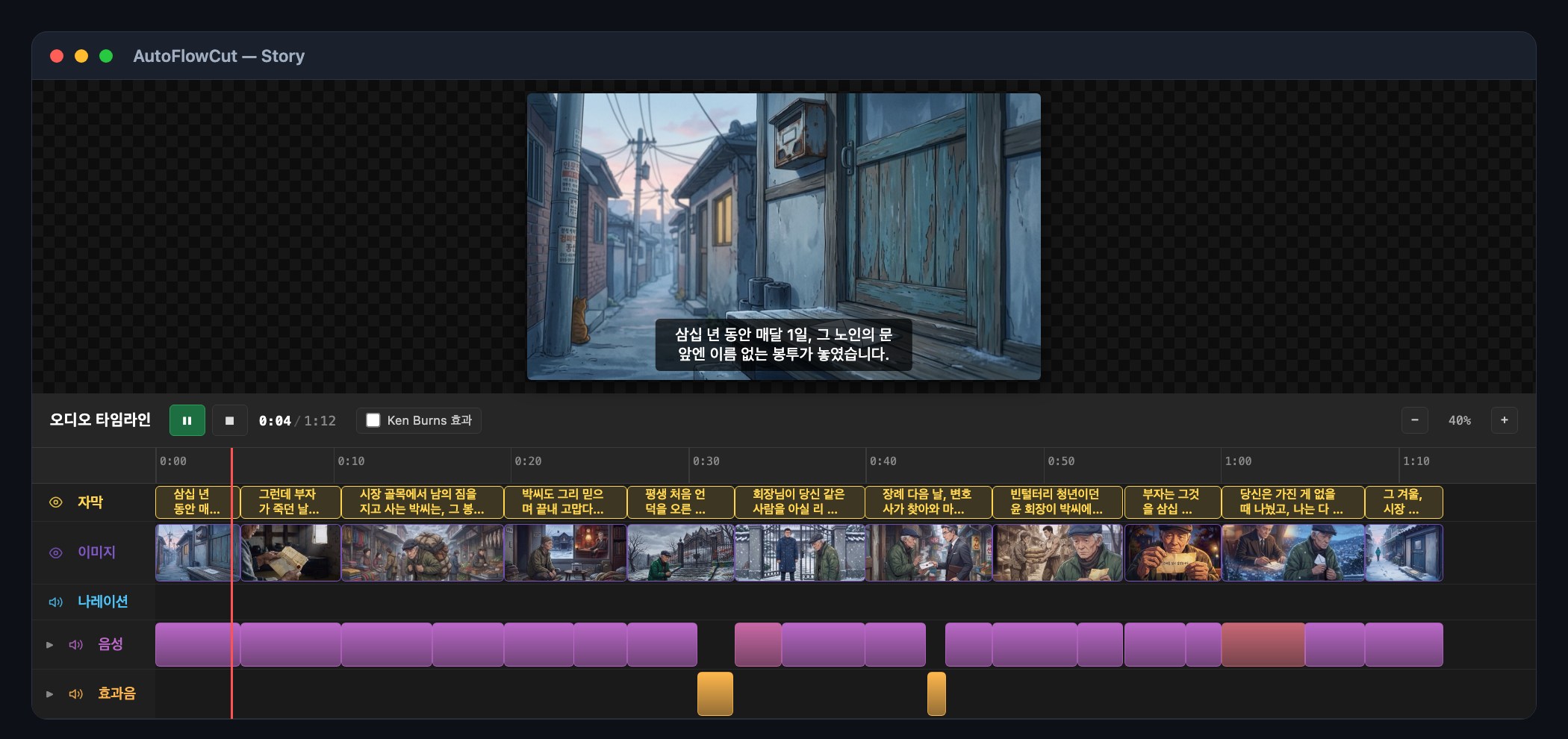Stop playback with the square stop button
1568x739 pixels.
point(230,420)
